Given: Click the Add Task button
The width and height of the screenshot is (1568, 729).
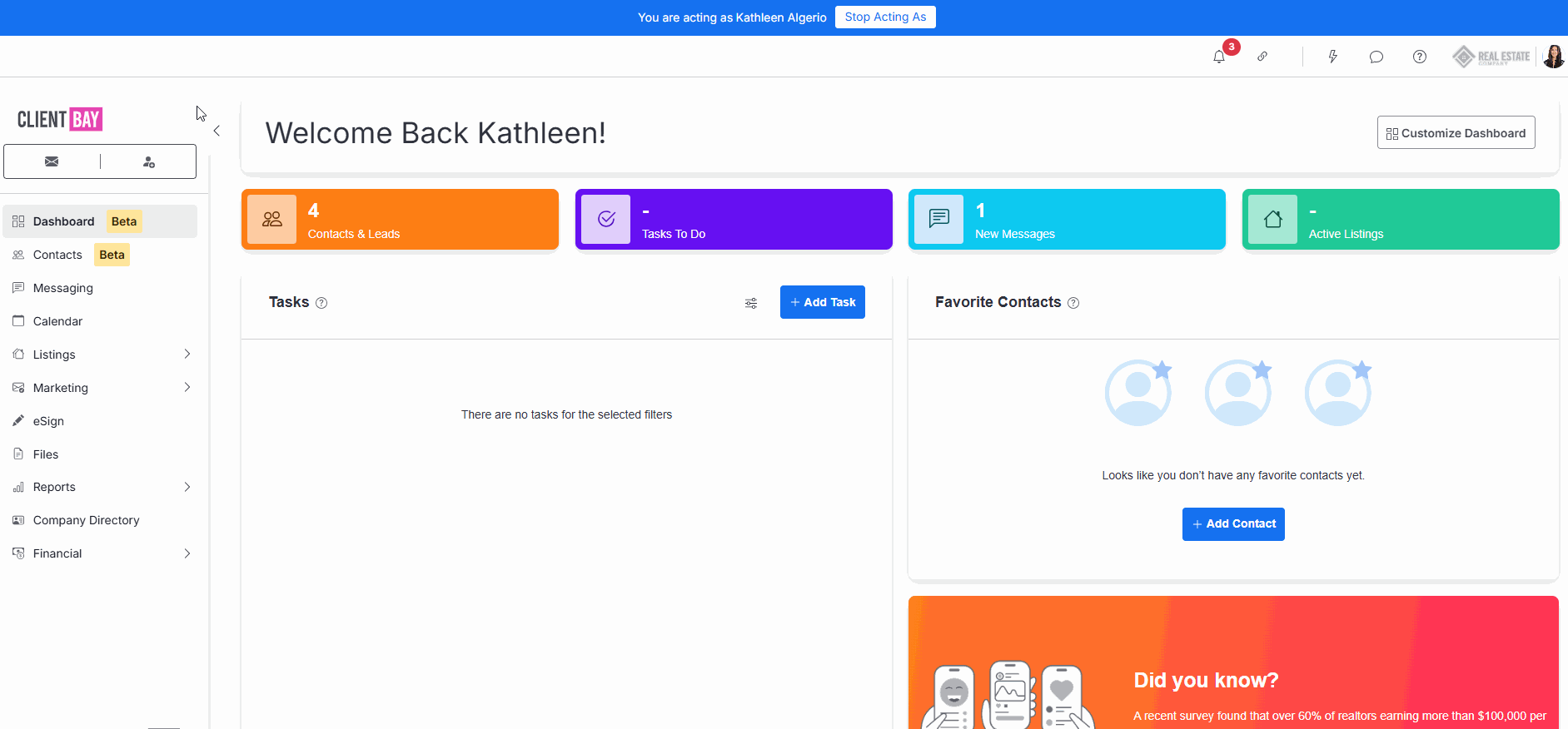Looking at the screenshot, I should [822, 302].
